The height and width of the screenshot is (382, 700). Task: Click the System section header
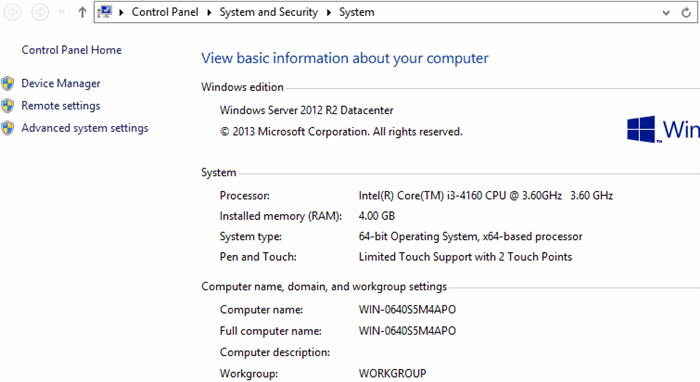point(218,173)
